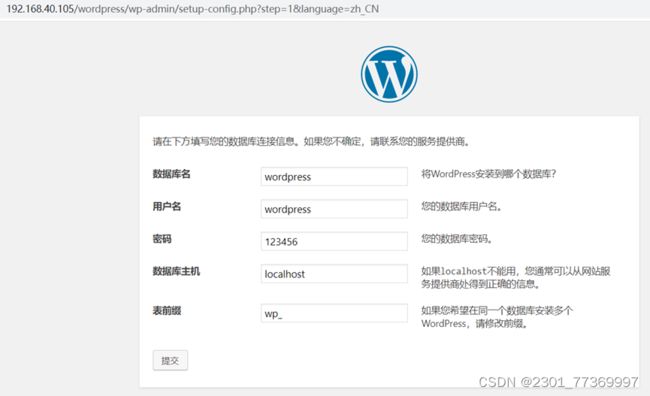650x396 pixels.
Task: Submit the form with 提交 button
Action: [x=170, y=360]
